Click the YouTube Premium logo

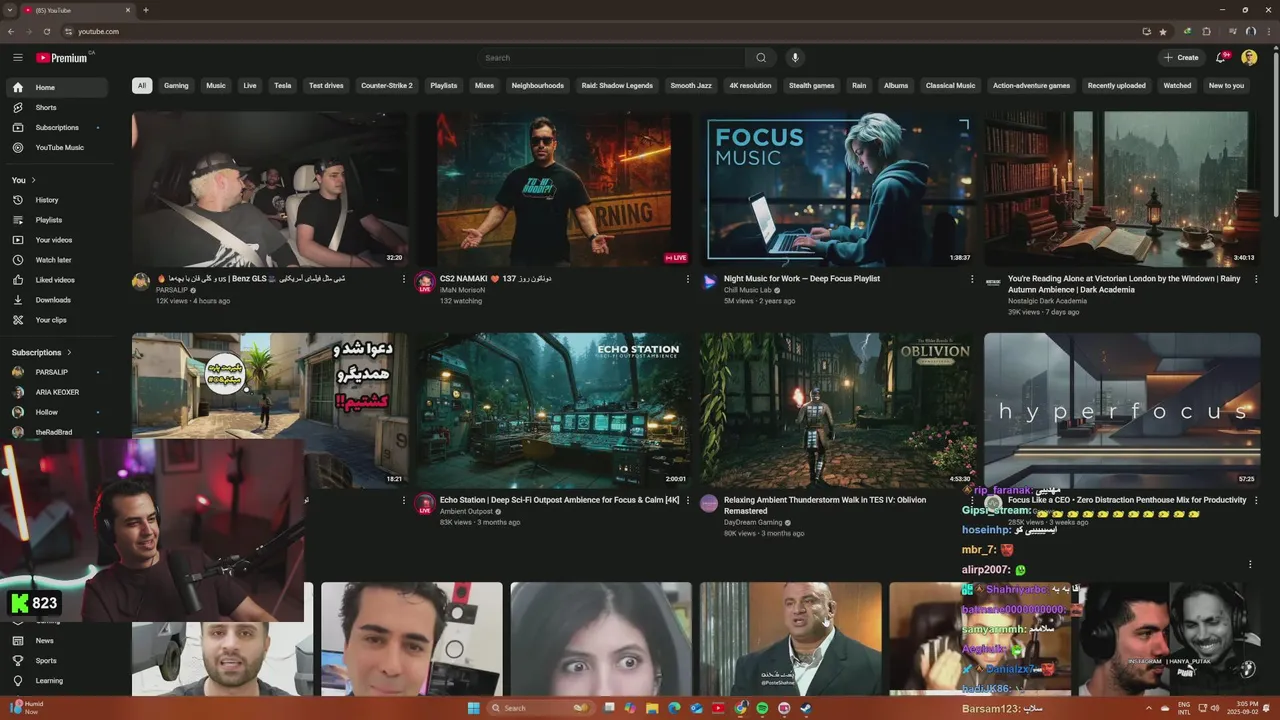point(62,58)
